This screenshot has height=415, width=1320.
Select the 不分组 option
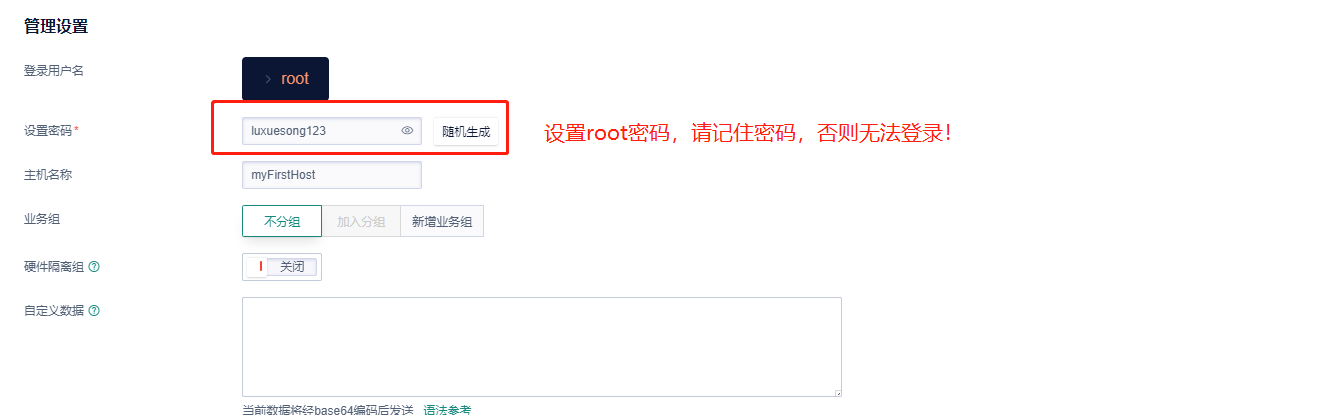(282, 222)
